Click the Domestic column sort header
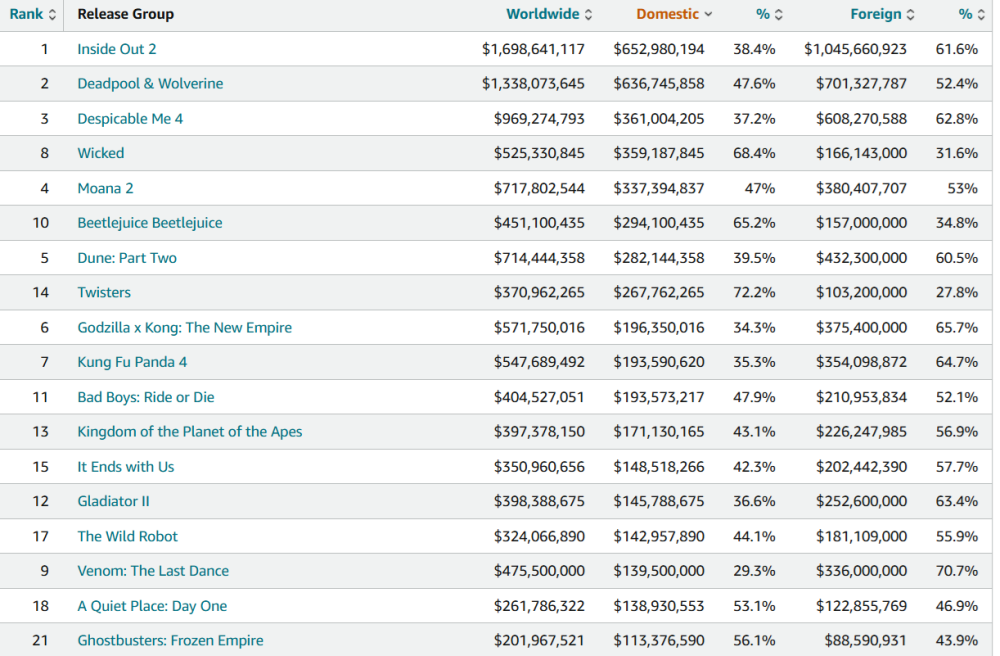This screenshot has height=656, width=1000. (674, 14)
